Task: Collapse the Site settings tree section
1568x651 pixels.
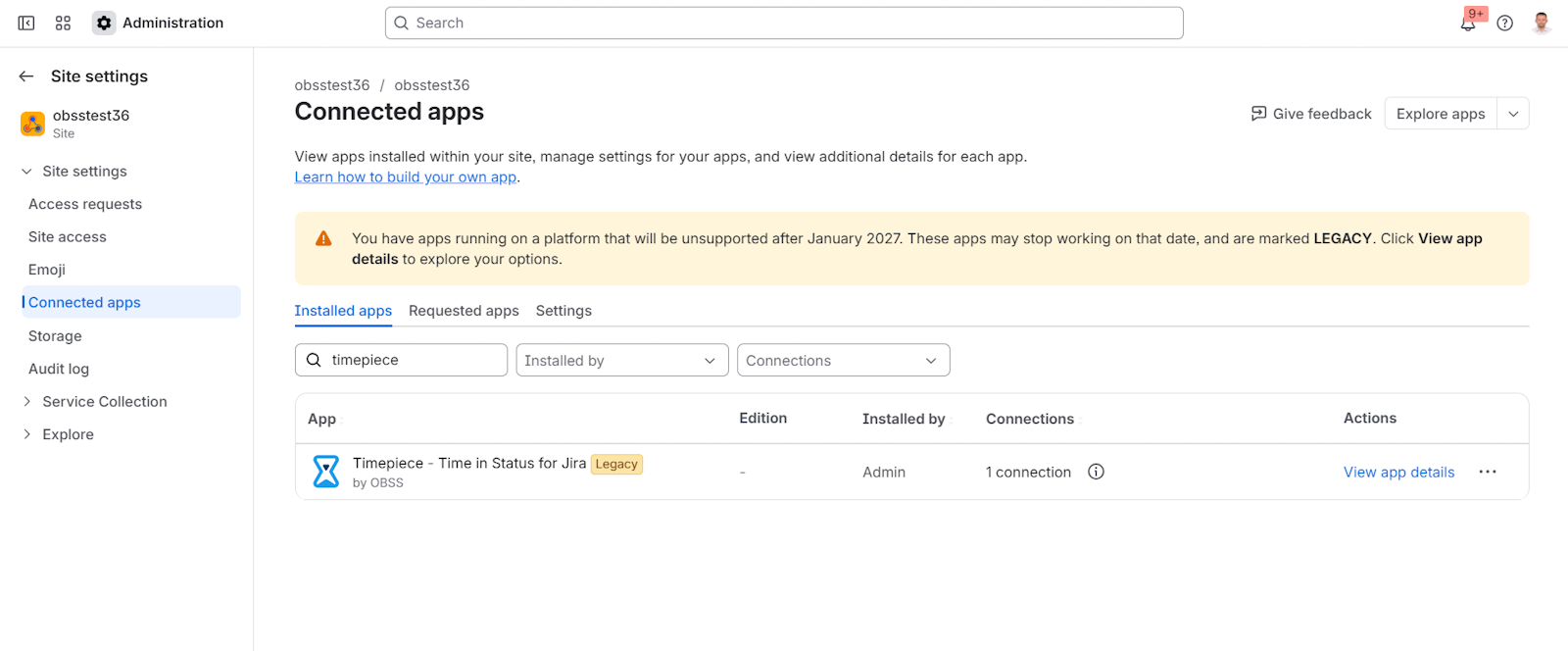Action: tap(26, 172)
